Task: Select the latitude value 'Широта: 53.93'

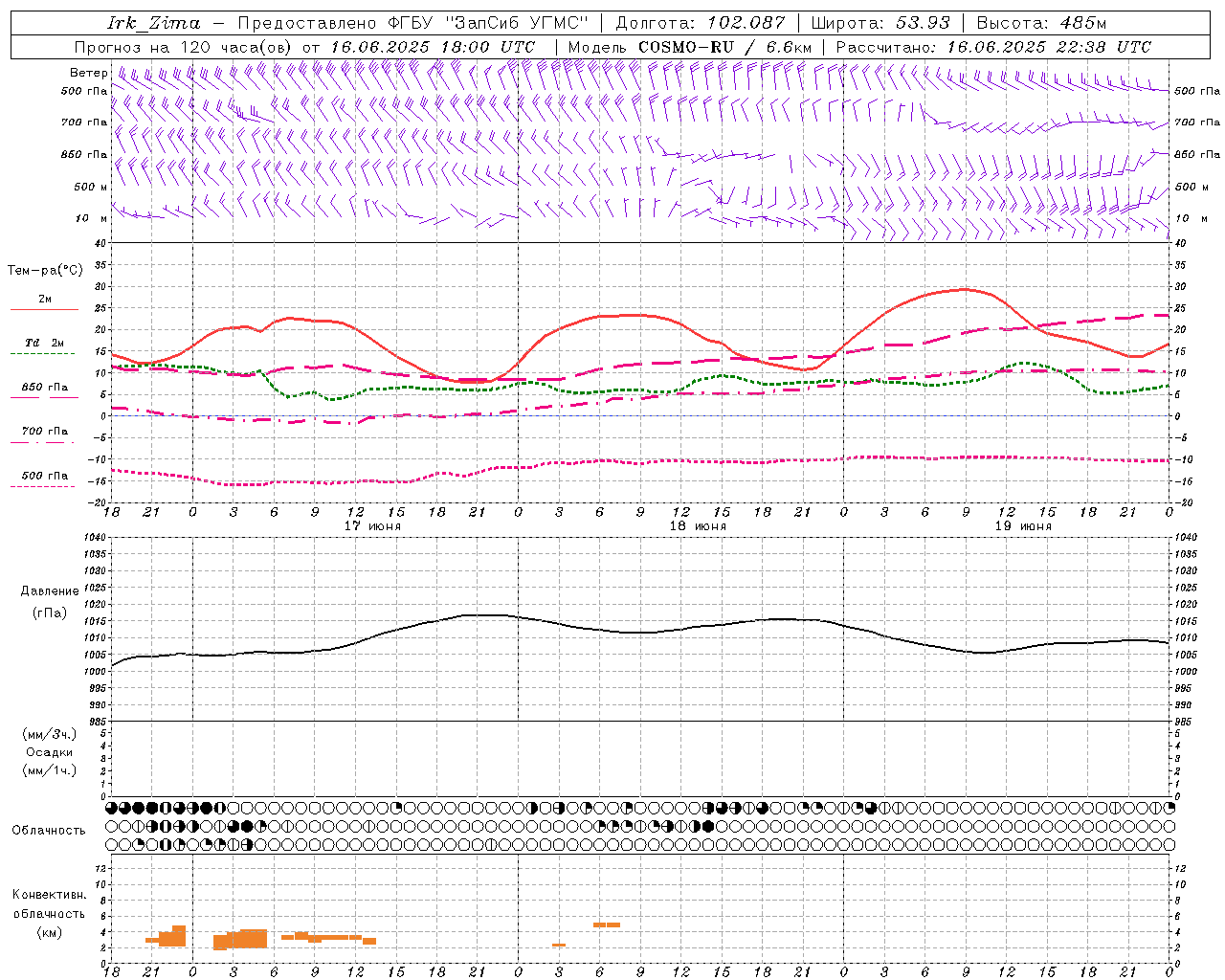Action: point(880,23)
